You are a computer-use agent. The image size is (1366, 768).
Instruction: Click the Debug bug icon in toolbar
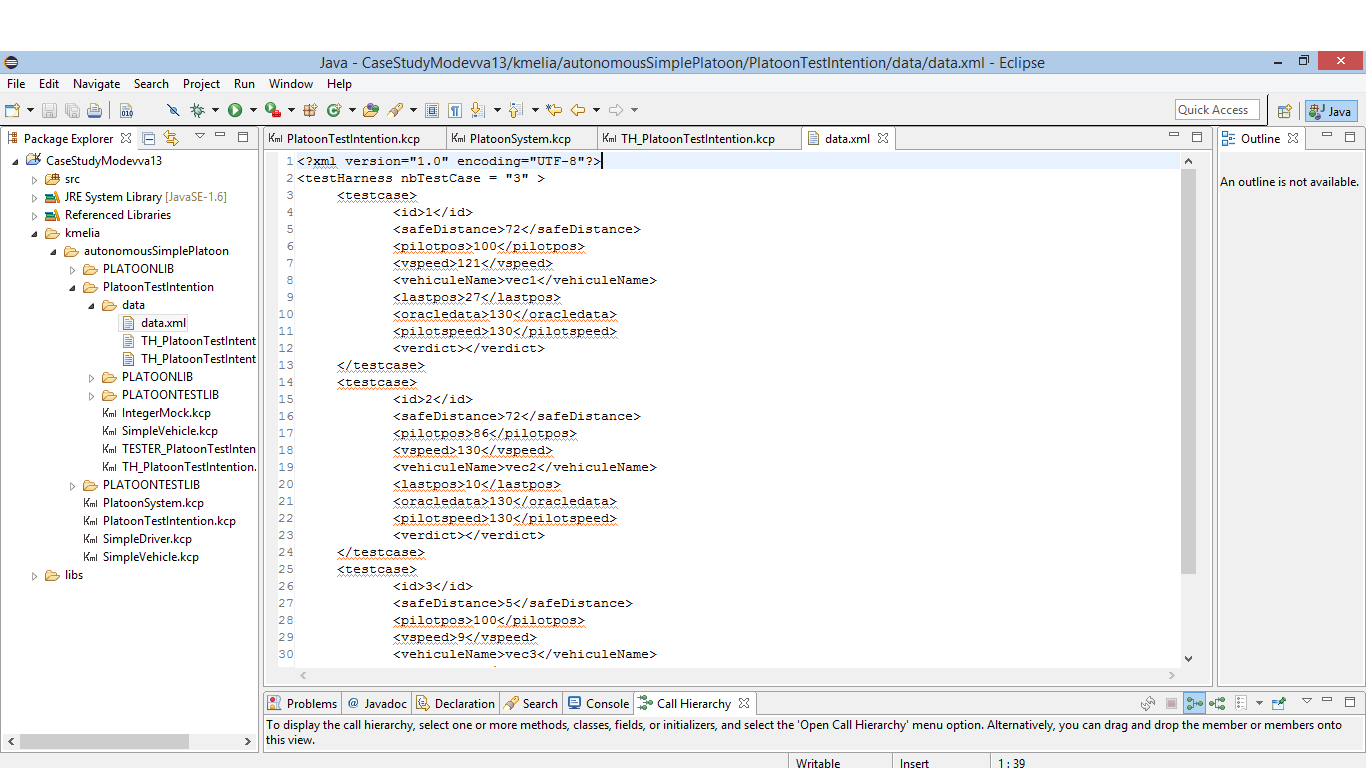pyautogui.click(x=197, y=110)
